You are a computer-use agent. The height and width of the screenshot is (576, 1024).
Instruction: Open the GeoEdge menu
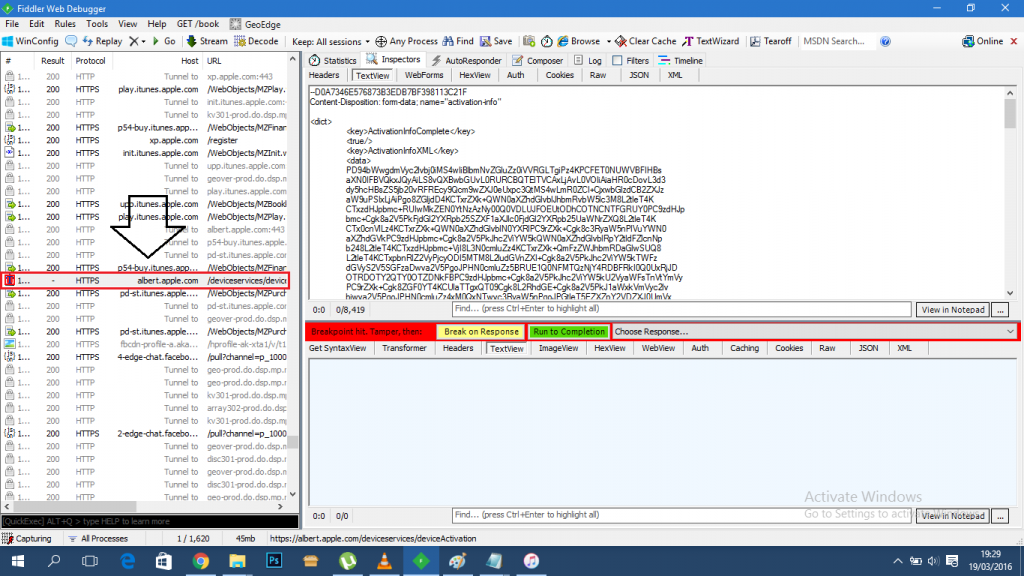point(255,24)
